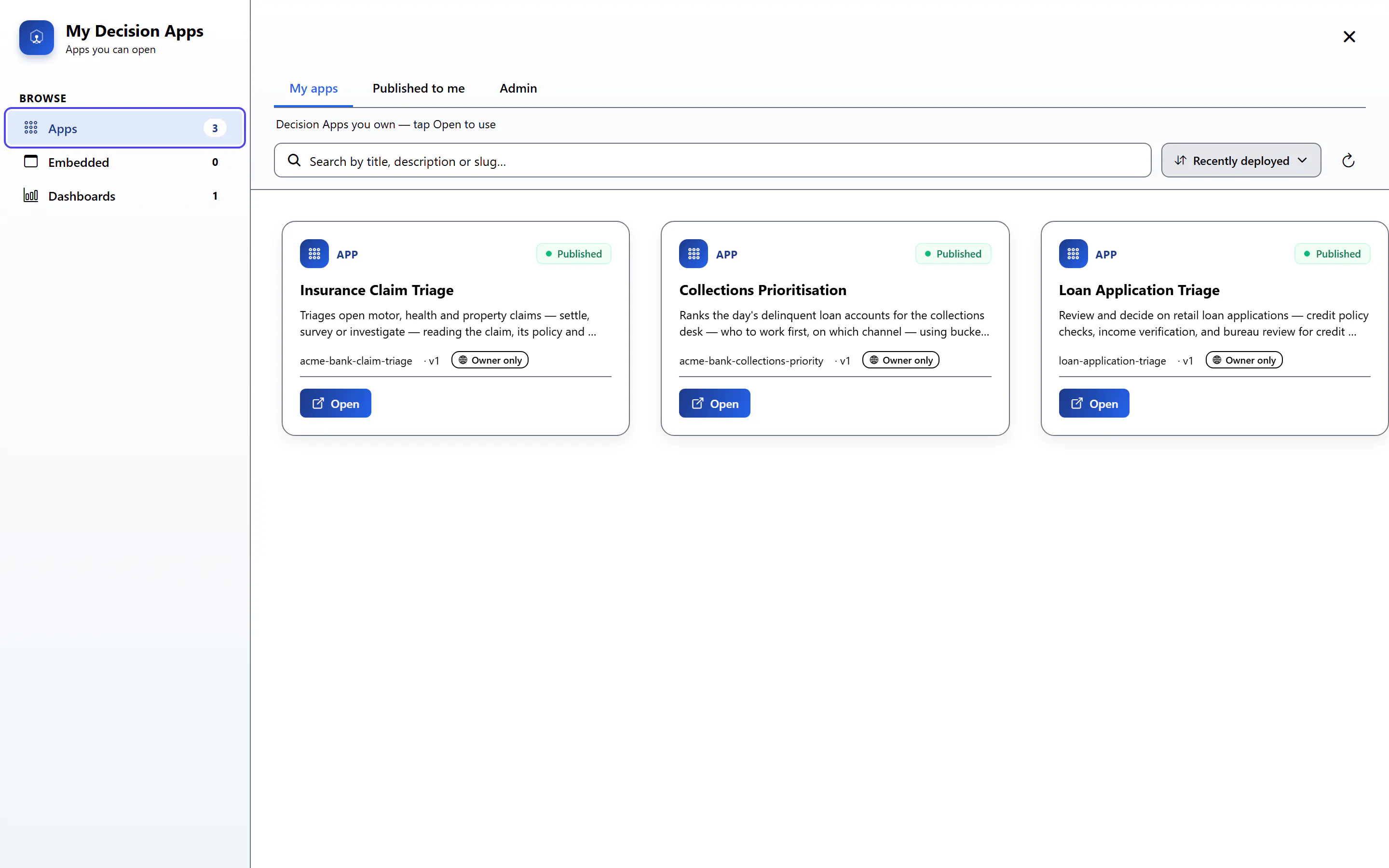Focus the search by title field
Viewport: 1389px width, 868px height.
point(712,161)
